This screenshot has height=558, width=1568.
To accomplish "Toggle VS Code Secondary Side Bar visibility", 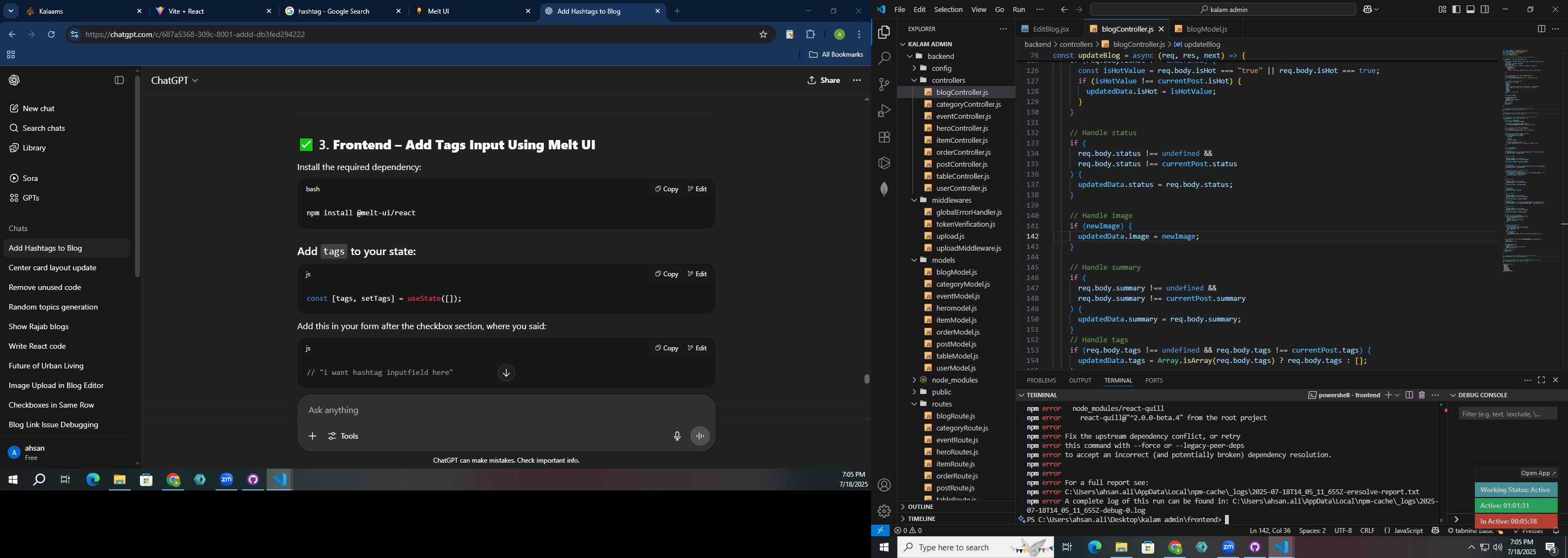I will click(1485, 9).
